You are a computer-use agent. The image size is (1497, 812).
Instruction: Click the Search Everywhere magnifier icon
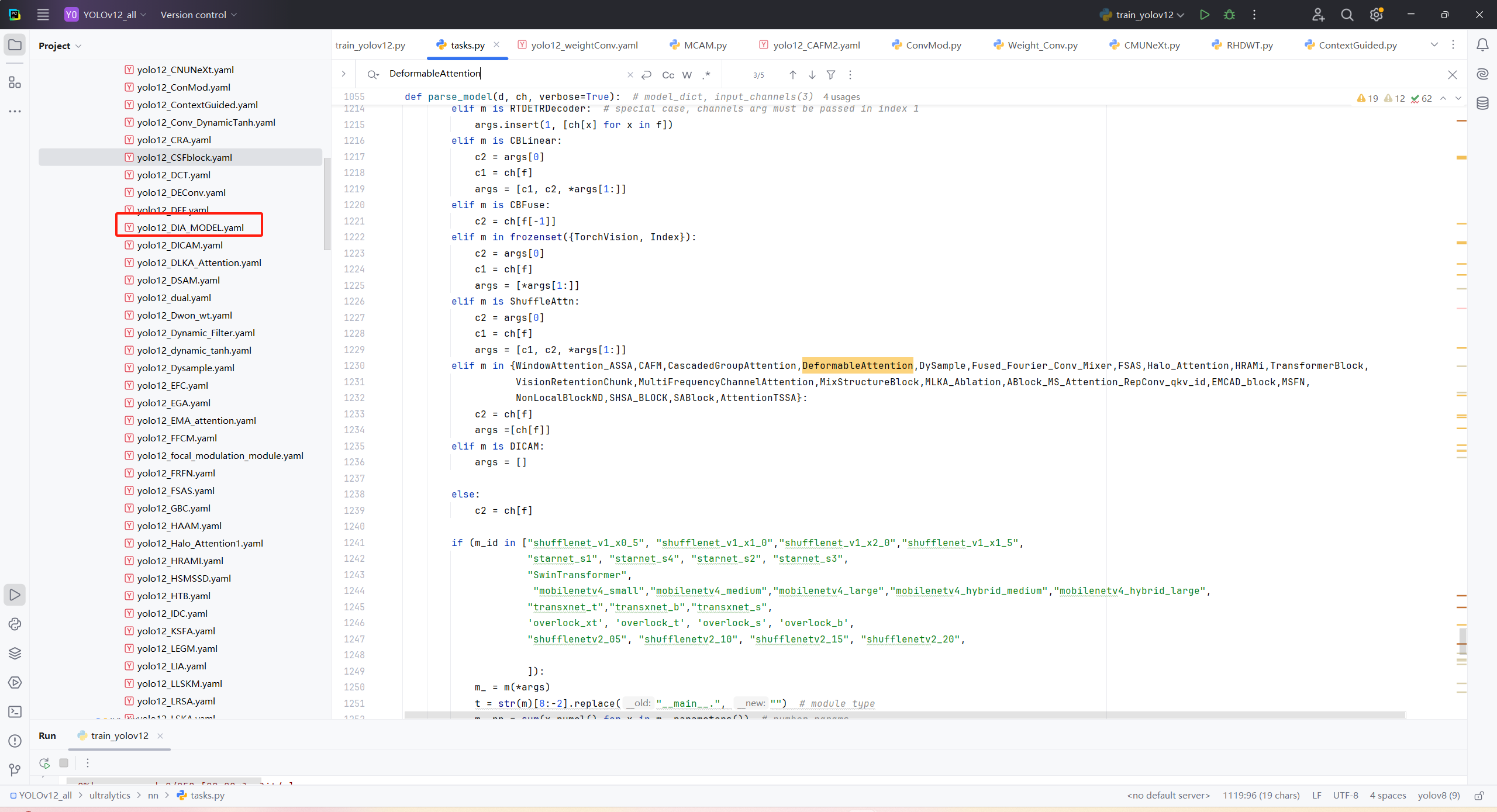pyautogui.click(x=1347, y=15)
